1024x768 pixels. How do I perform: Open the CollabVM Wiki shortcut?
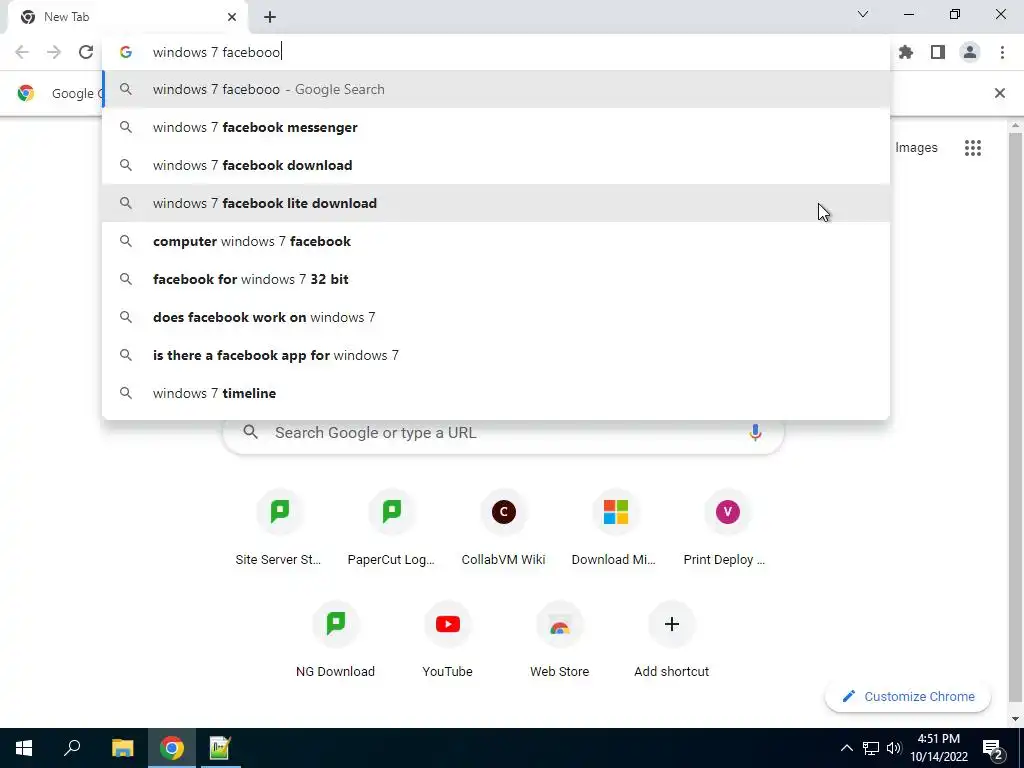[503, 529]
